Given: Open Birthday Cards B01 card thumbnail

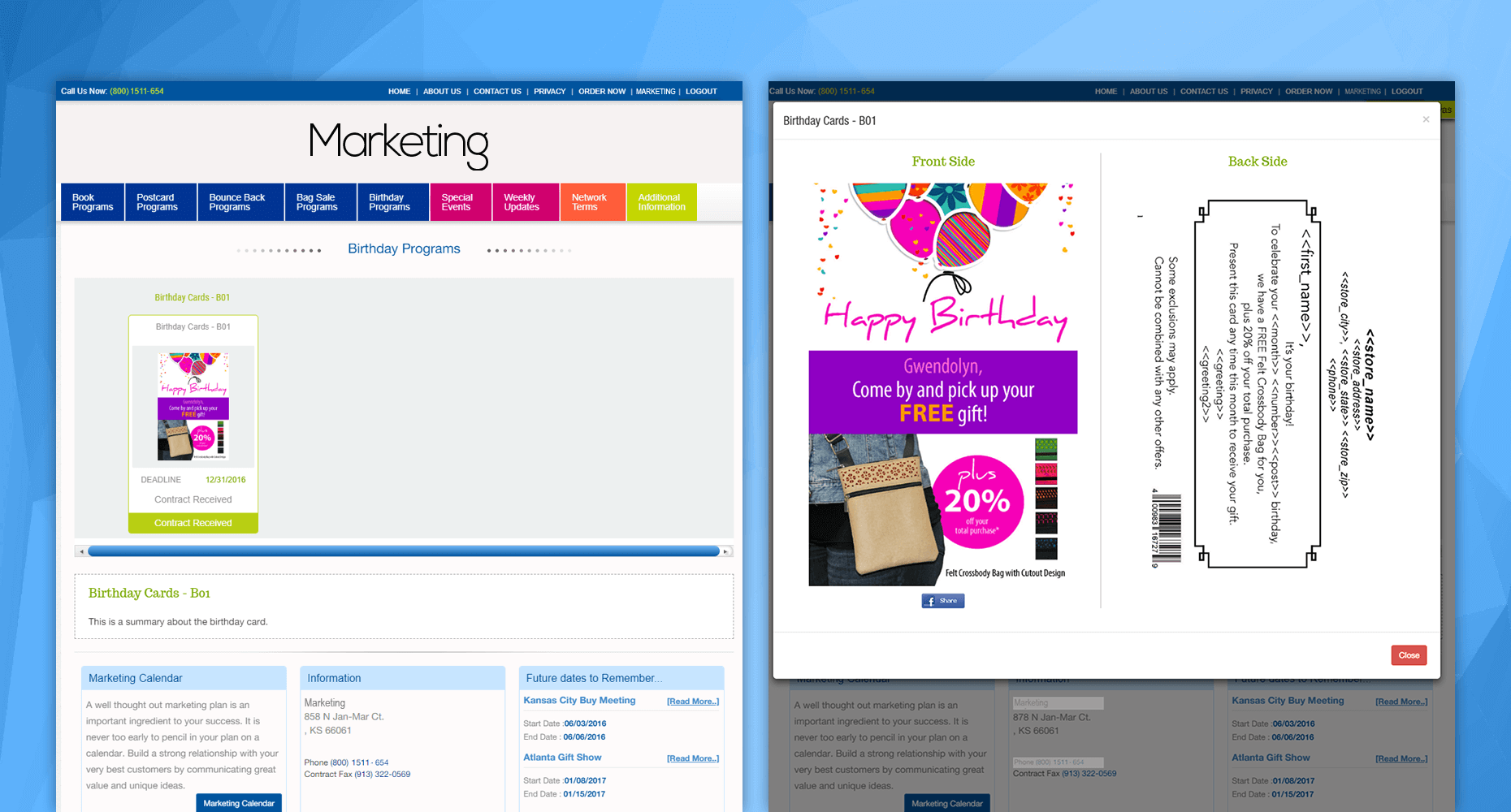Looking at the screenshot, I should click(193, 406).
